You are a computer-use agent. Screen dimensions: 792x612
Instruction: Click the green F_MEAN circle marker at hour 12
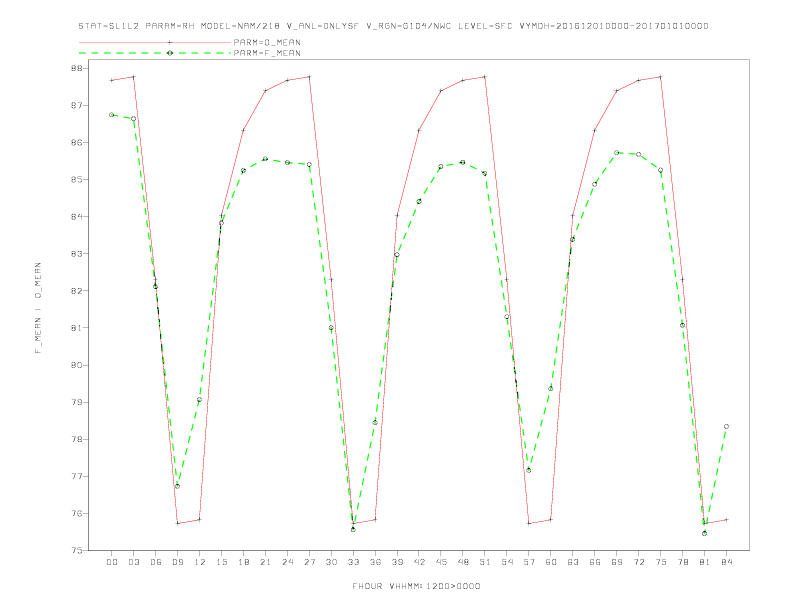pos(200,400)
